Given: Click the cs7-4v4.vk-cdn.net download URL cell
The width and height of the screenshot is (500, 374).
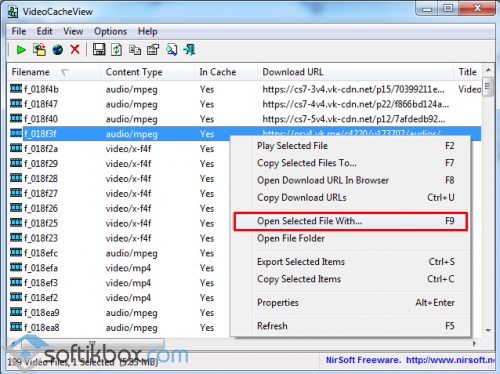Looking at the screenshot, I should [x=356, y=104].
